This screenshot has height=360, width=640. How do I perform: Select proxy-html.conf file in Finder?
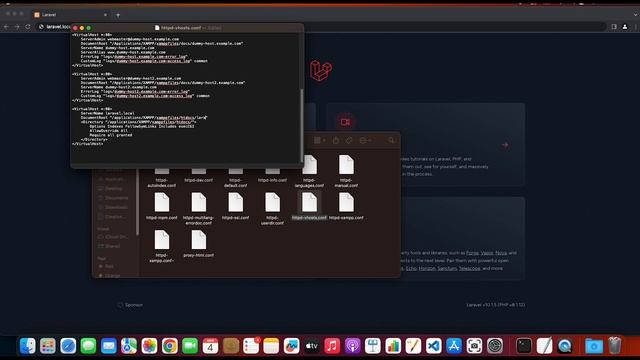[199, 244]
